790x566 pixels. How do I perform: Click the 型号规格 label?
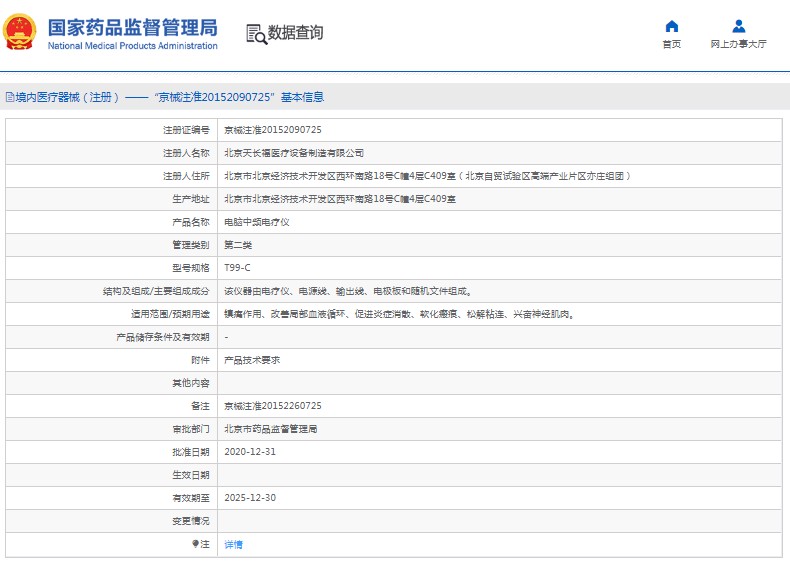[190, 268]
